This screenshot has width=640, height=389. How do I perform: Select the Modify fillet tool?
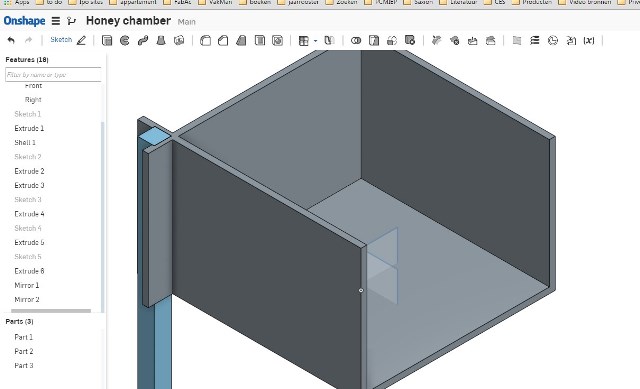[x=436, y=40]
